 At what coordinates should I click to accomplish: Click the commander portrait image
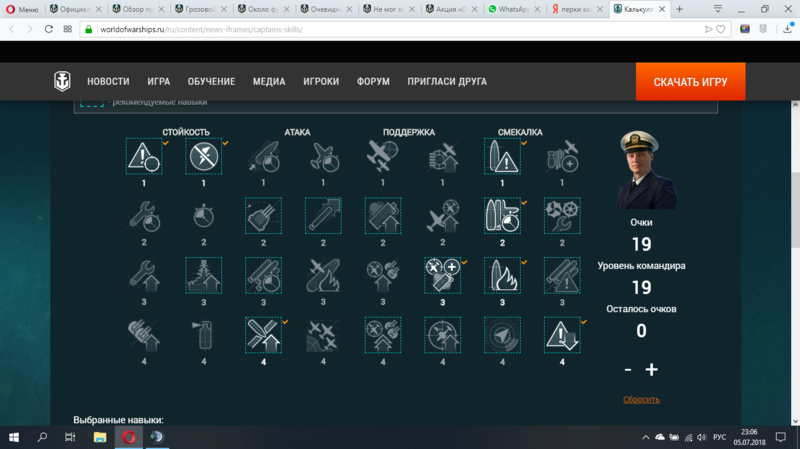click(x=646, y=170)
